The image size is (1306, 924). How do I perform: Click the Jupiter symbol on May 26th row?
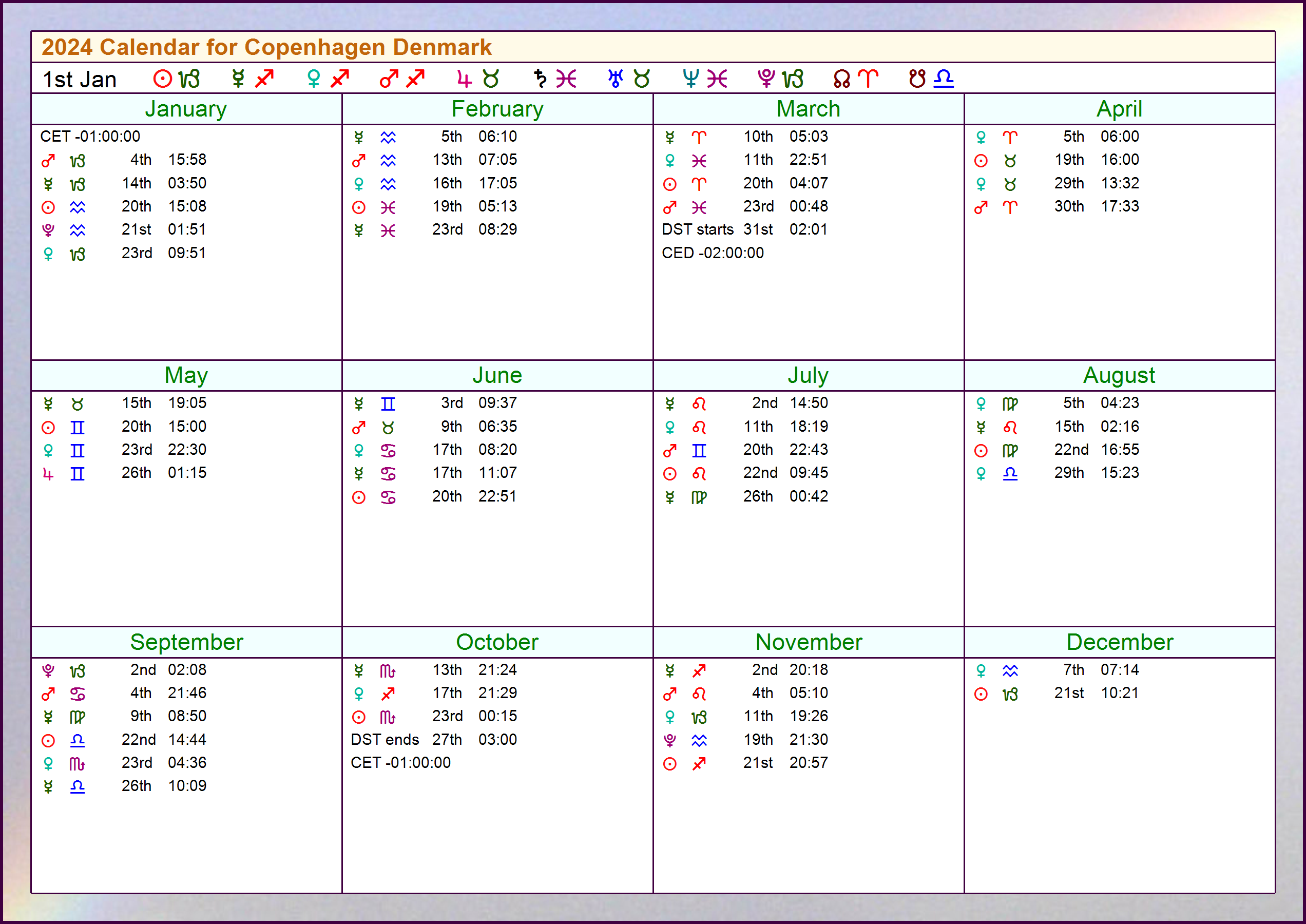[48, 474]
